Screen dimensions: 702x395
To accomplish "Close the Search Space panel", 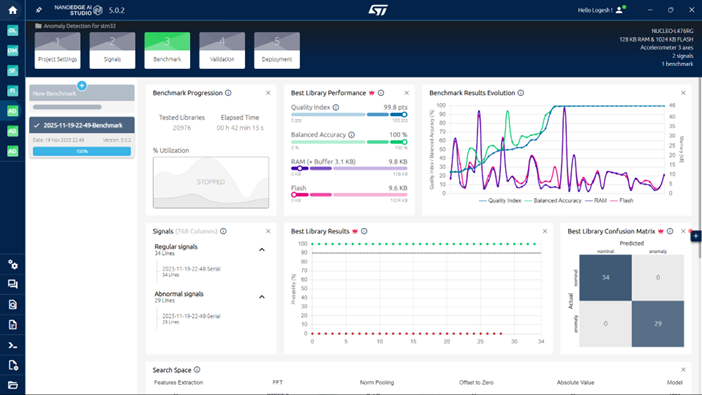I will click(683, 370).
